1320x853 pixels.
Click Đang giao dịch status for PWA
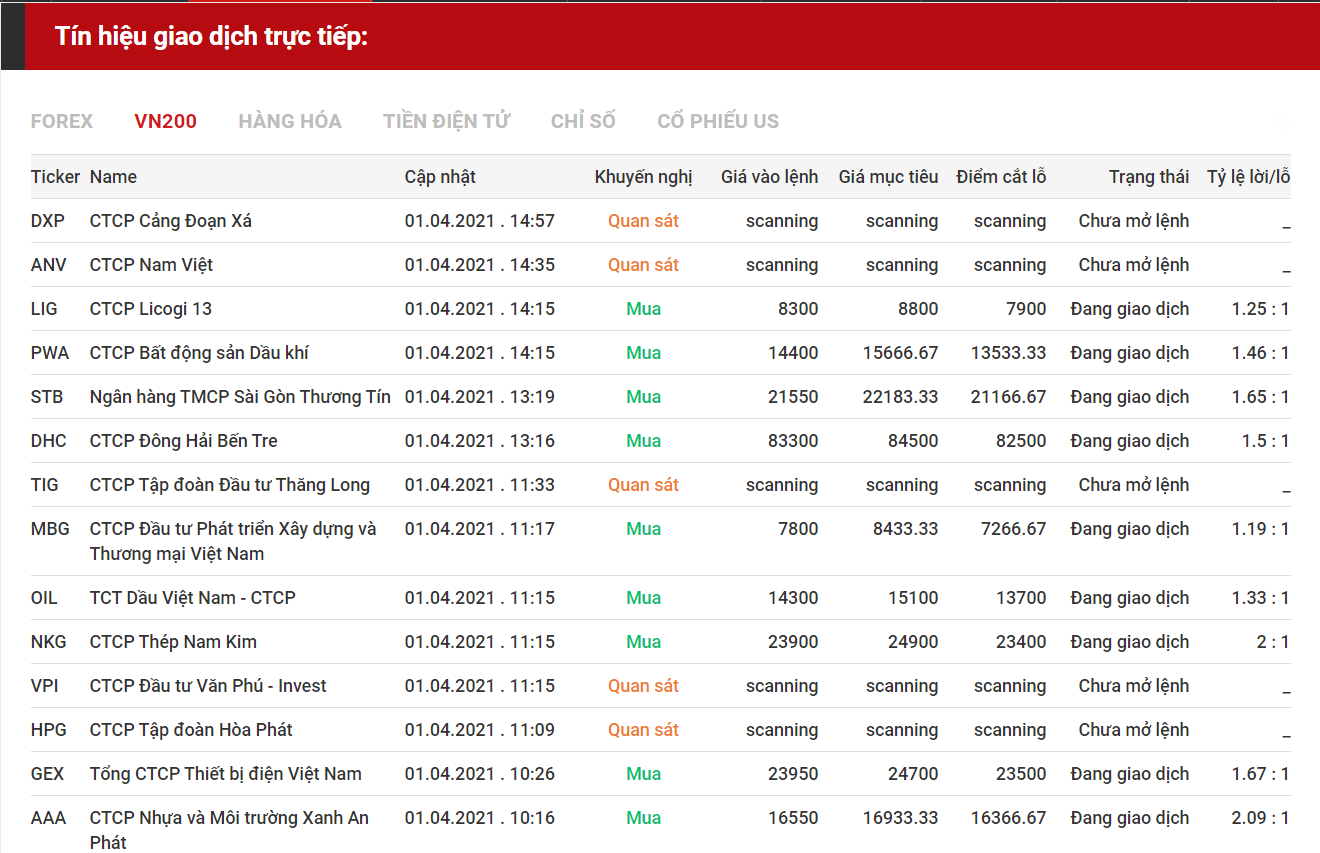pyautogui.click(x=1130, y=353)
